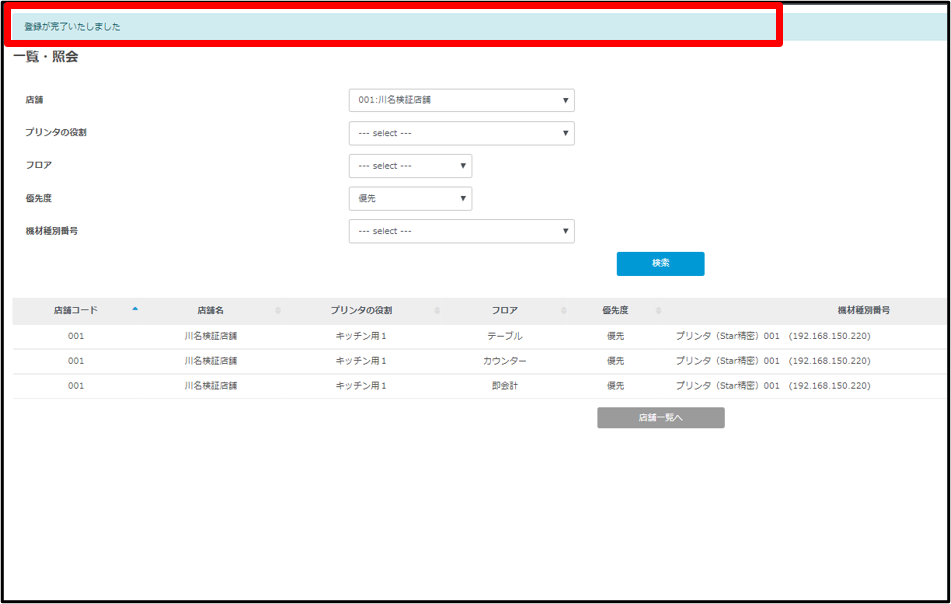Click the 一覧・照会 heading

coord(46,57)
